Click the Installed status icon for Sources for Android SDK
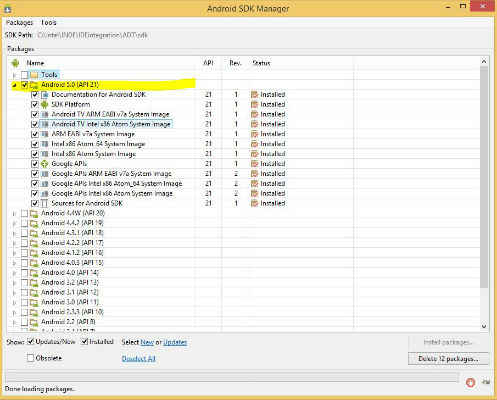497x400 pixels. click(x=255, y=203)
